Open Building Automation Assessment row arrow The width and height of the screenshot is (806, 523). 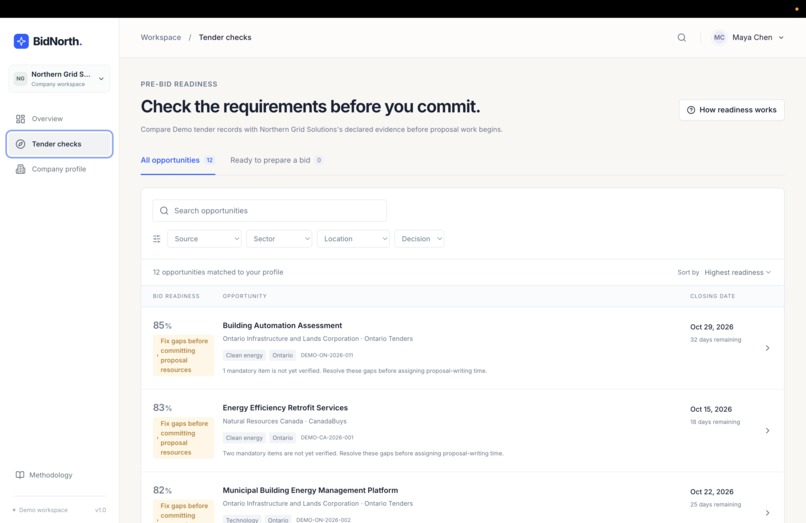click(767, 348)
